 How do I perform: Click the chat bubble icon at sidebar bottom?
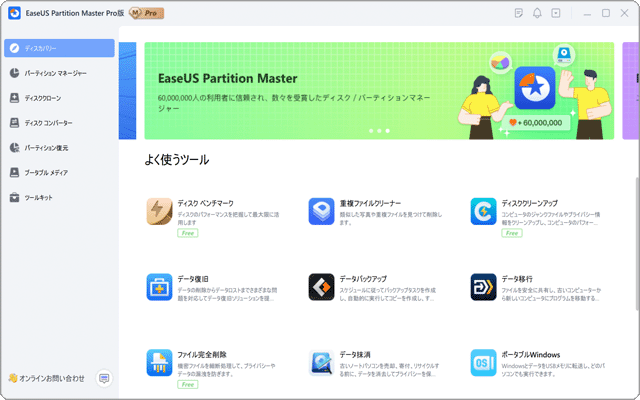104,378
